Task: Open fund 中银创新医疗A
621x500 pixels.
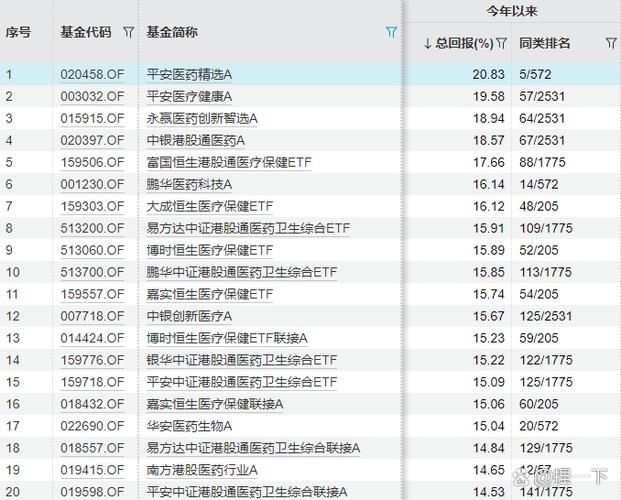Action: (x=189, y=317)
